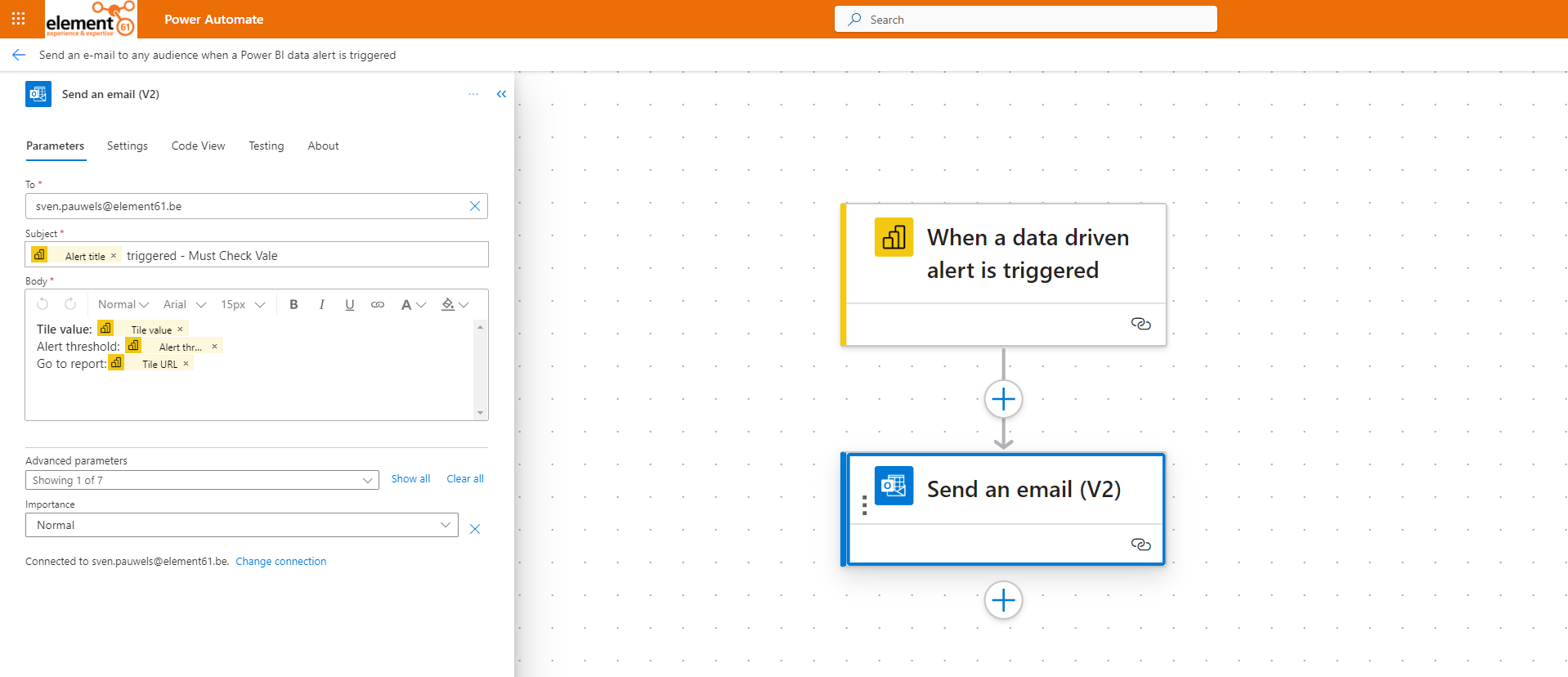Go back using the left arrow

pos(19,55)
